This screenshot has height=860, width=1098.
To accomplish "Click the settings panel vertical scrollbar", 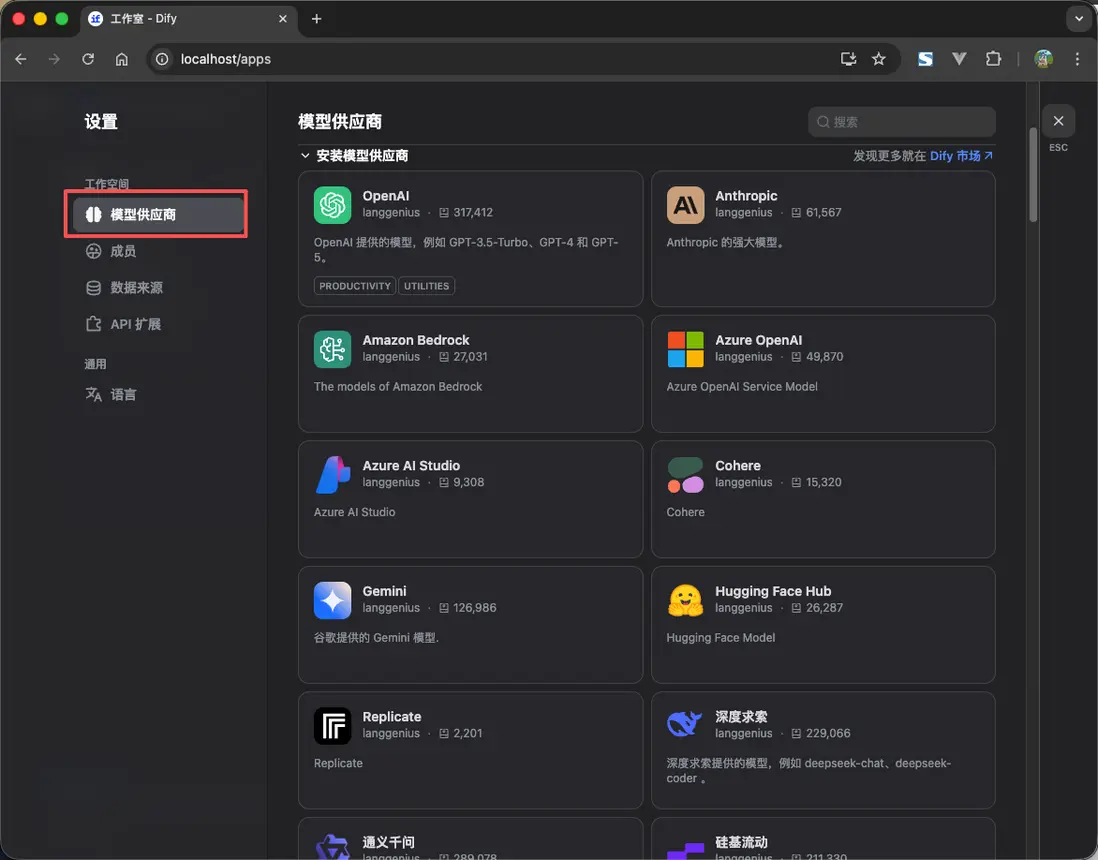I will 1033,174.
